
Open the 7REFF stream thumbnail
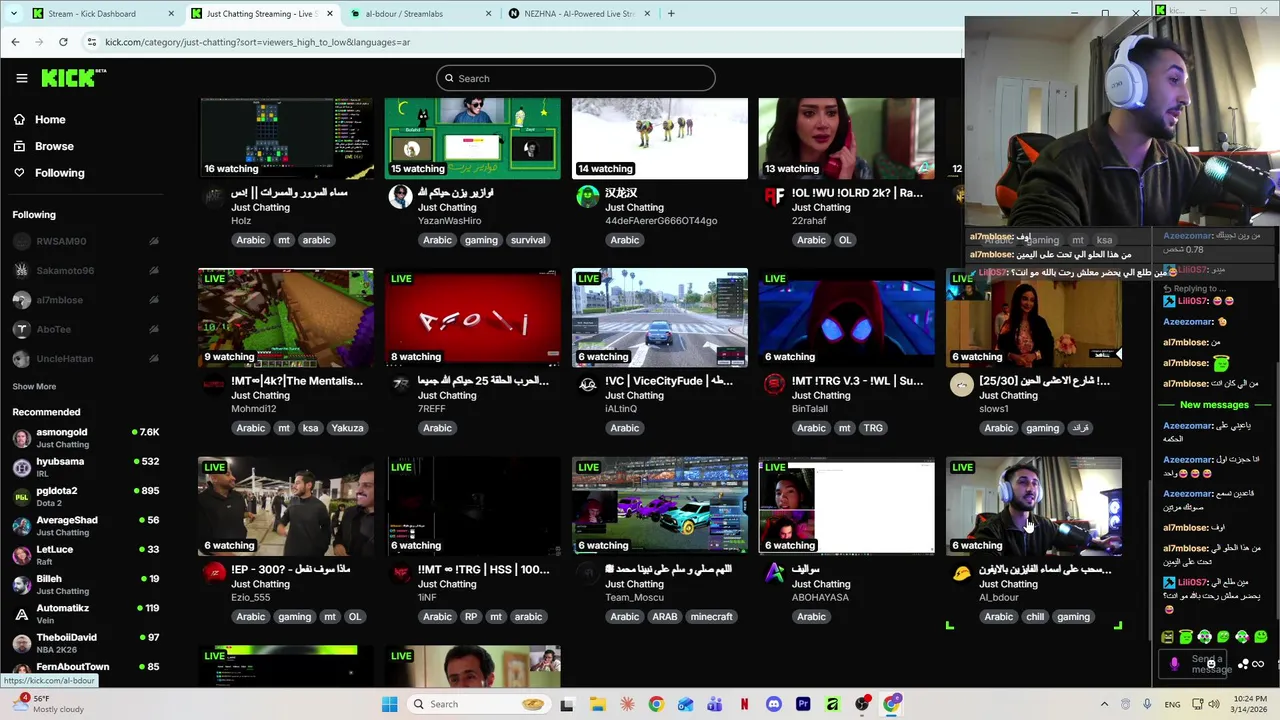coord(473,318)
